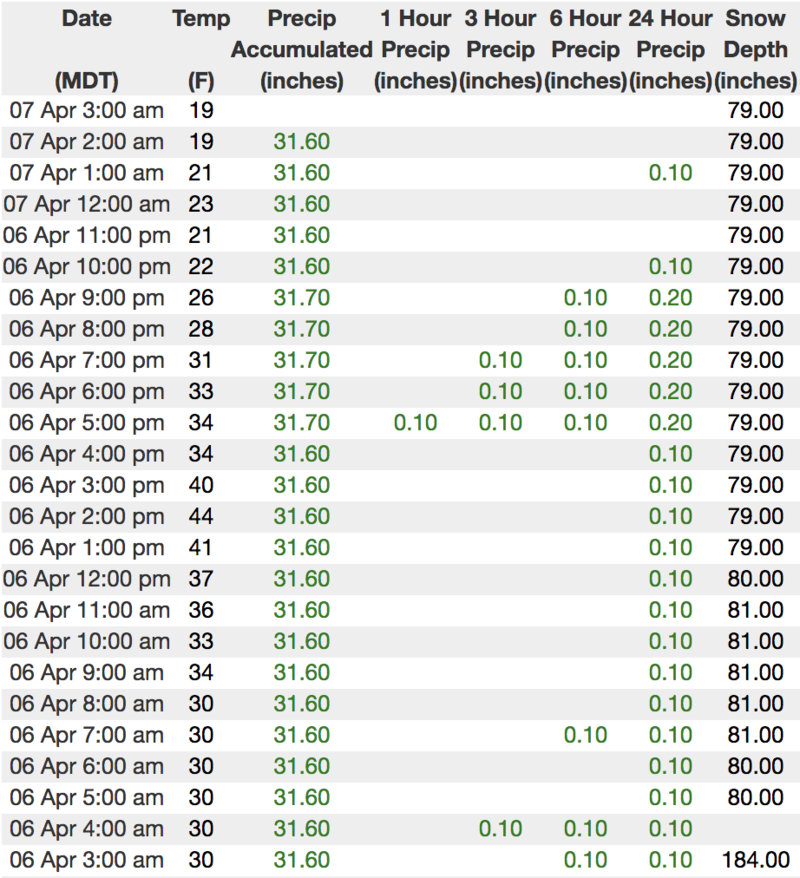Select the 07 Apr 3:00 am date cell

click(x=86, y=110)
